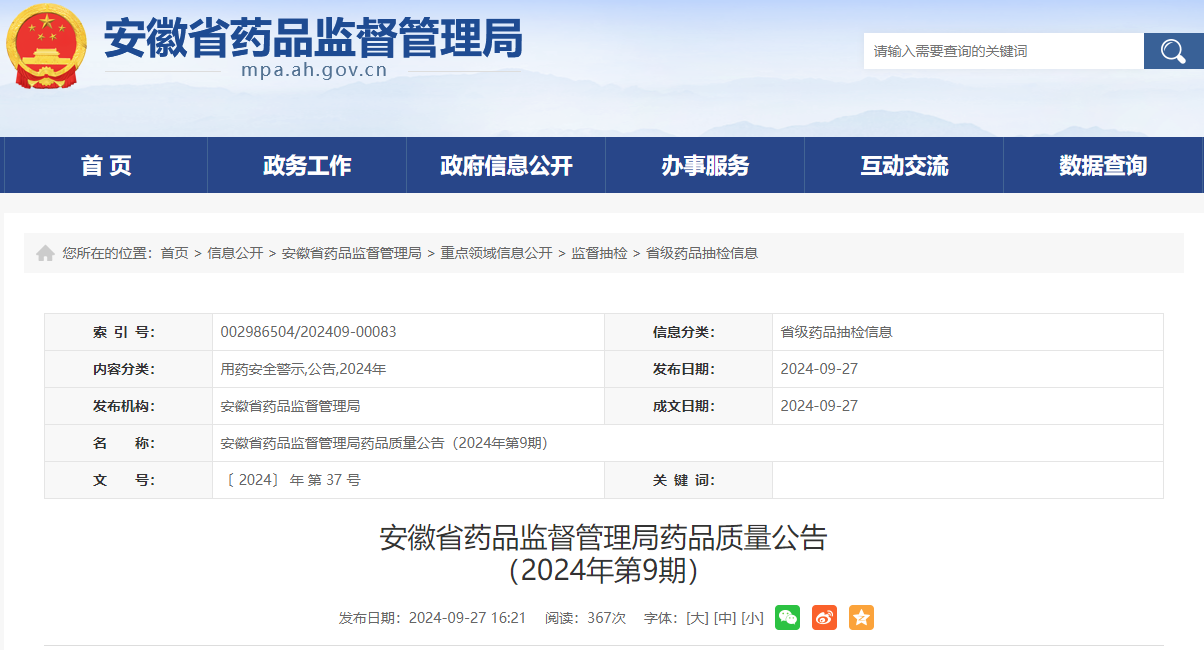1204x650 pixels.
Task: Open the 办事服务 menu item
Action: pyautogui.click(x=705, y=166)
